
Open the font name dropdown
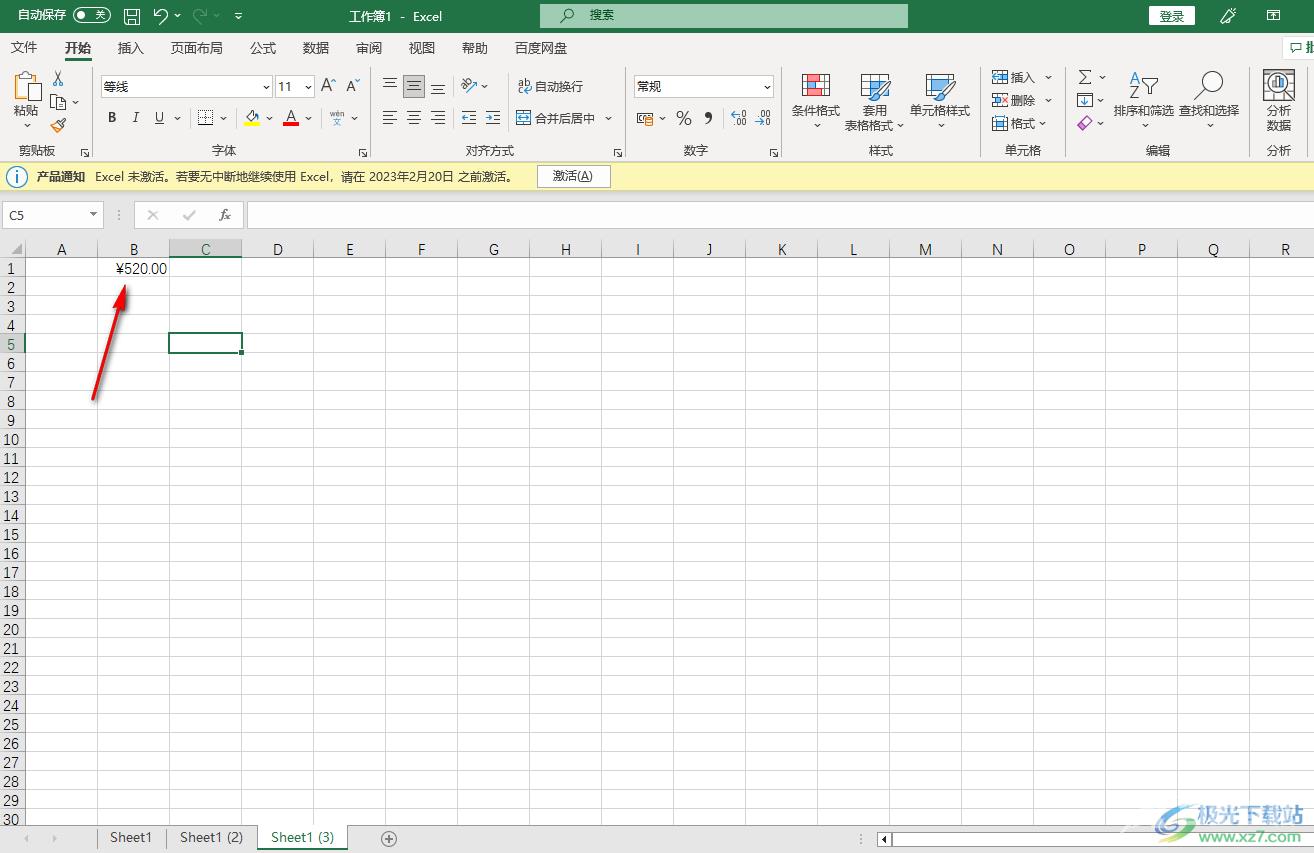(x=266, y=87)
